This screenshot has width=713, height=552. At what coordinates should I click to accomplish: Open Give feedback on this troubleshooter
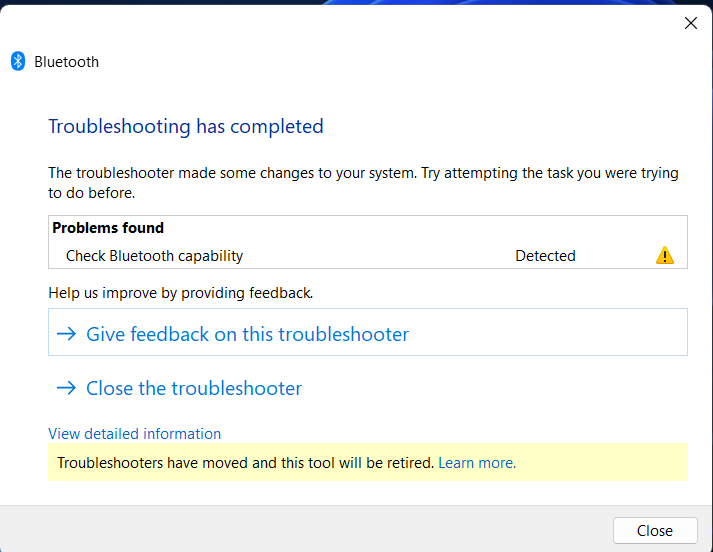[368, 332]
